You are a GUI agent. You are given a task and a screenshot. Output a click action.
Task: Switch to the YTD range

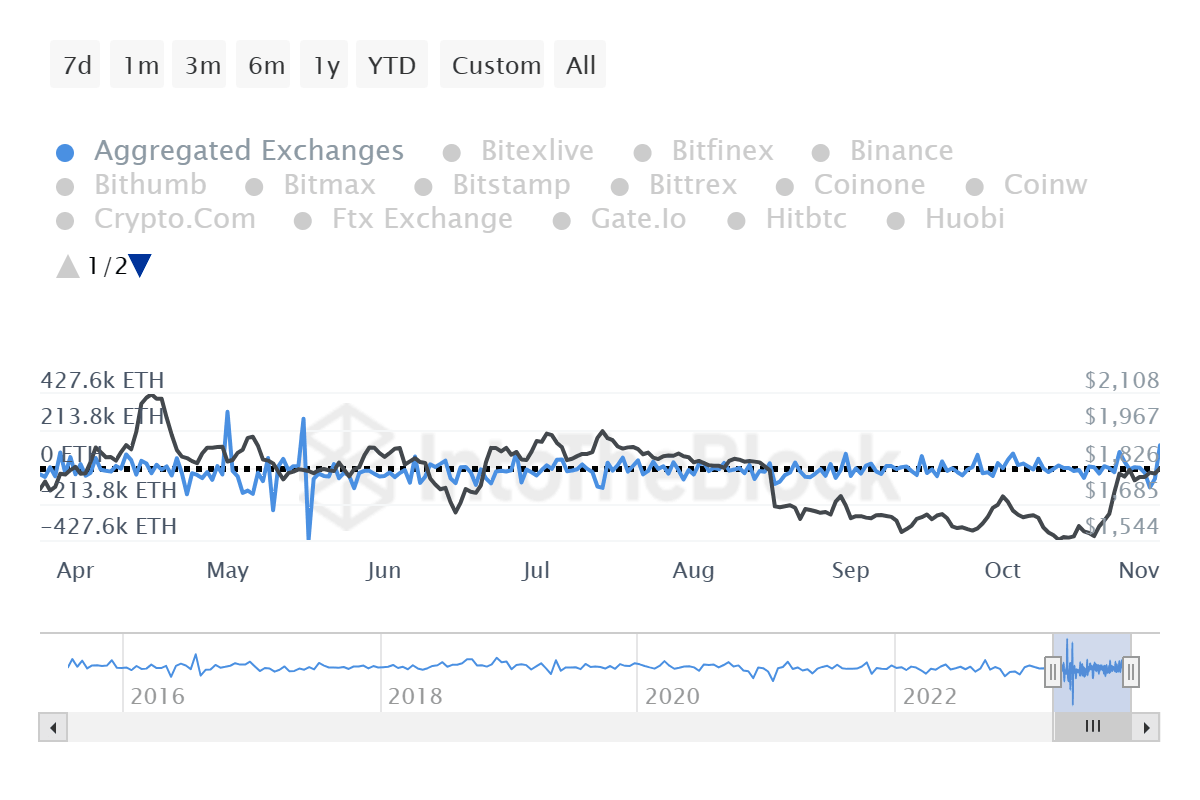[x=391, y=66]
